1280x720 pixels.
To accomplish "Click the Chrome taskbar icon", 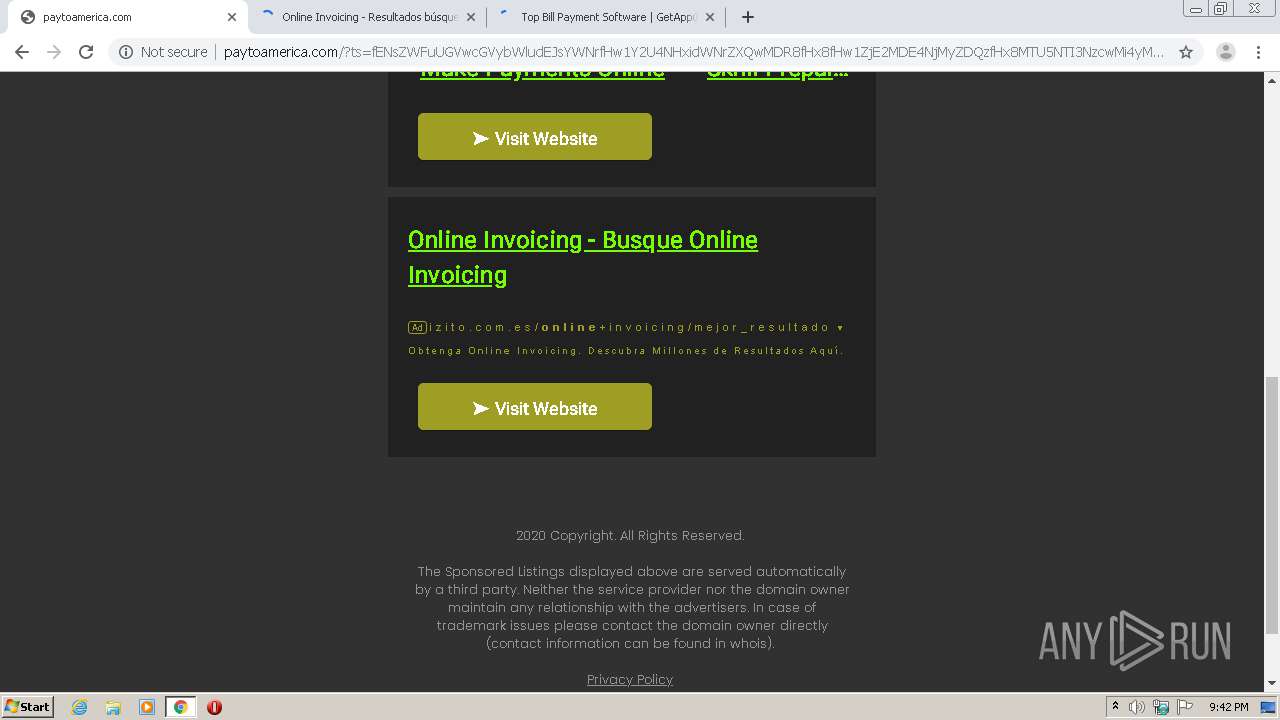I will click(x=180, y=707).
